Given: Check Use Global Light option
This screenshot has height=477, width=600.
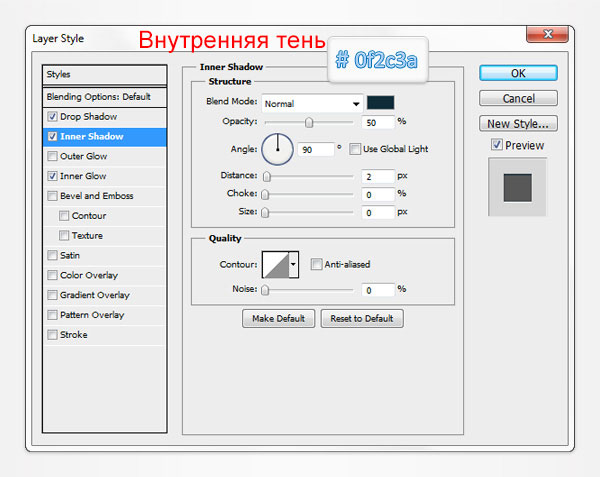Looking at the screenshot, I should pyautogui.click(x=355, y=149).
